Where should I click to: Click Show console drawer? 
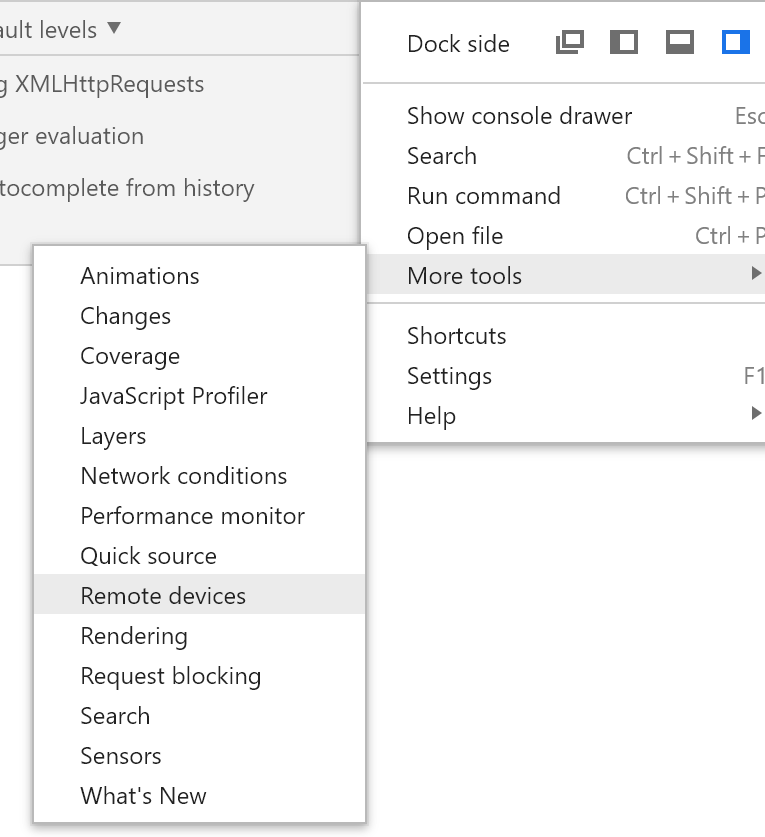[x=519, y=116]
